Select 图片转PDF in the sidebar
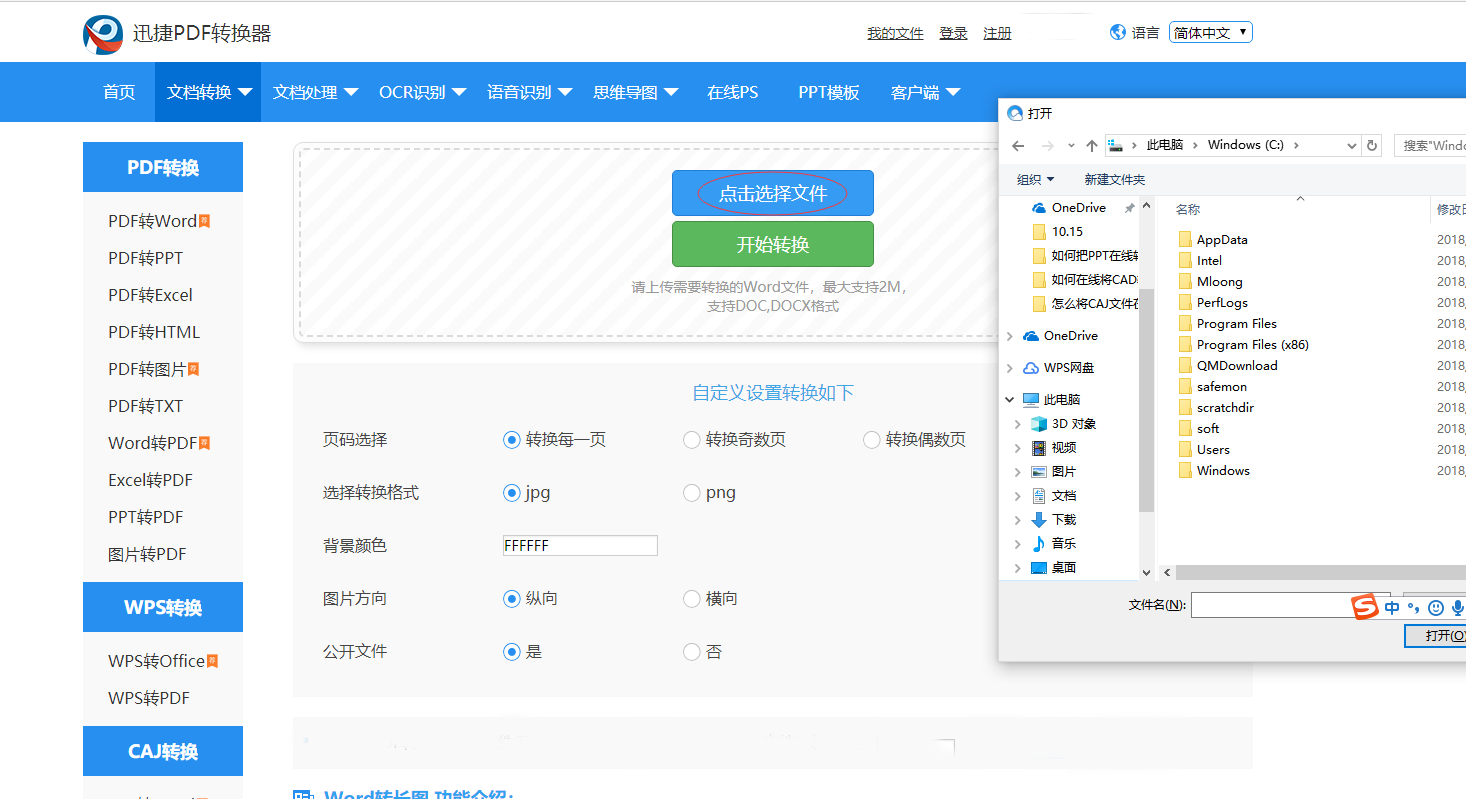Viewport: 1466px width, 799px height. click(147, 554)
